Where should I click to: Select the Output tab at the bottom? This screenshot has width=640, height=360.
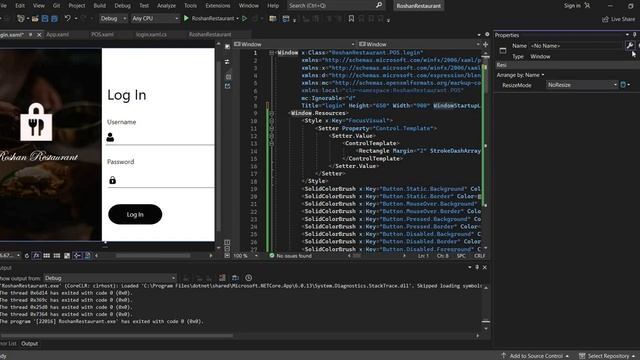[x=29, y=344]
